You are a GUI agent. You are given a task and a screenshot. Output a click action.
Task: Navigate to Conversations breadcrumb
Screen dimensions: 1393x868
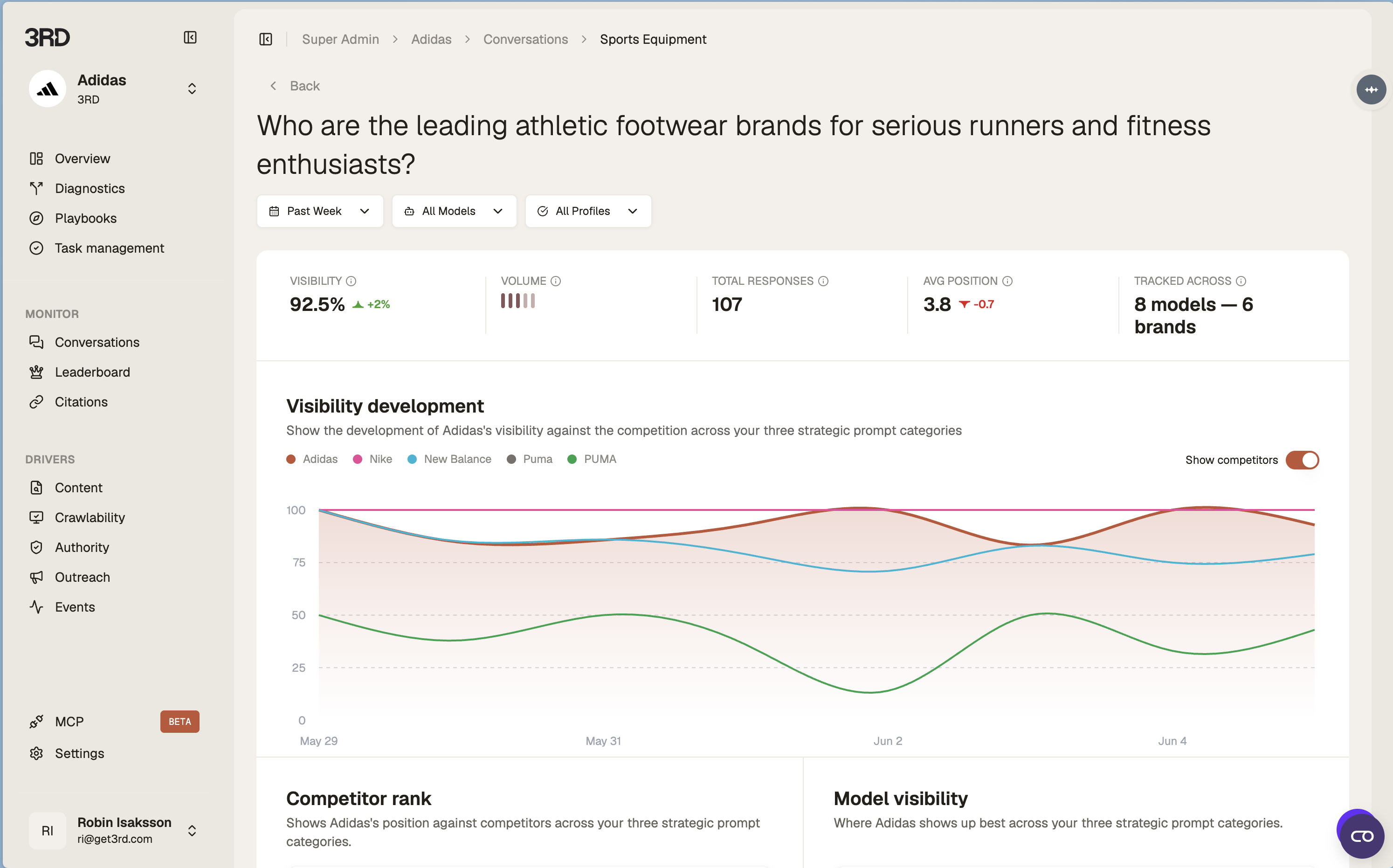[x=525, y=39]
